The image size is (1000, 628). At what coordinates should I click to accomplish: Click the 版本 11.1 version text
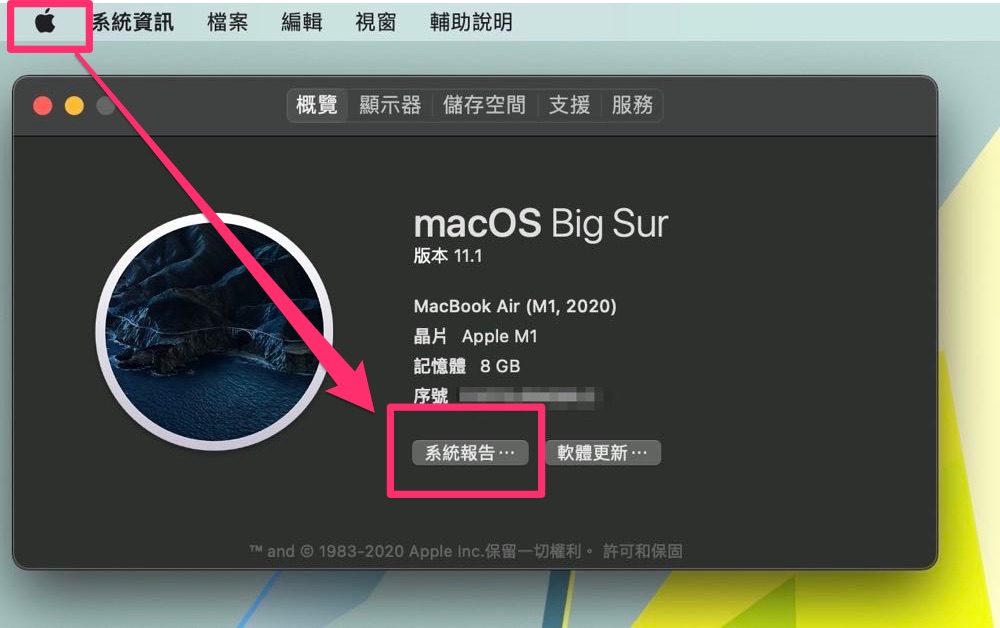tap(448, 256)
